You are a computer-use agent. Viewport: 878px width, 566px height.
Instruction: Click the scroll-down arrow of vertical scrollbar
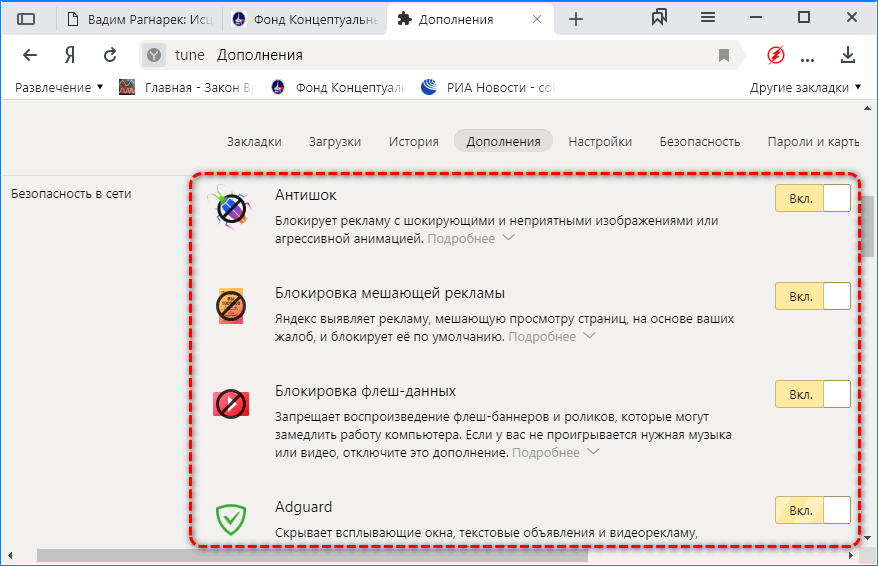[x=867, y=538]
